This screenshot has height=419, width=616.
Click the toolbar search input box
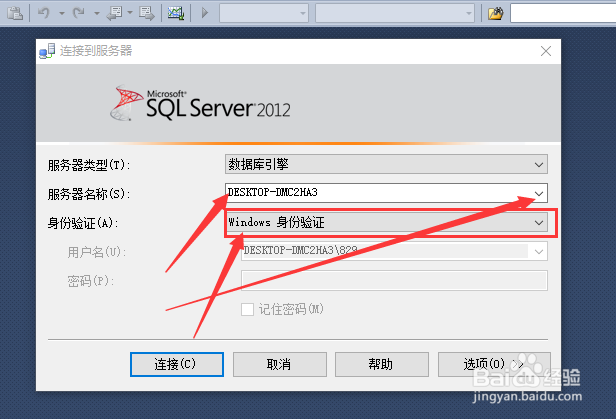coord(563,13)
